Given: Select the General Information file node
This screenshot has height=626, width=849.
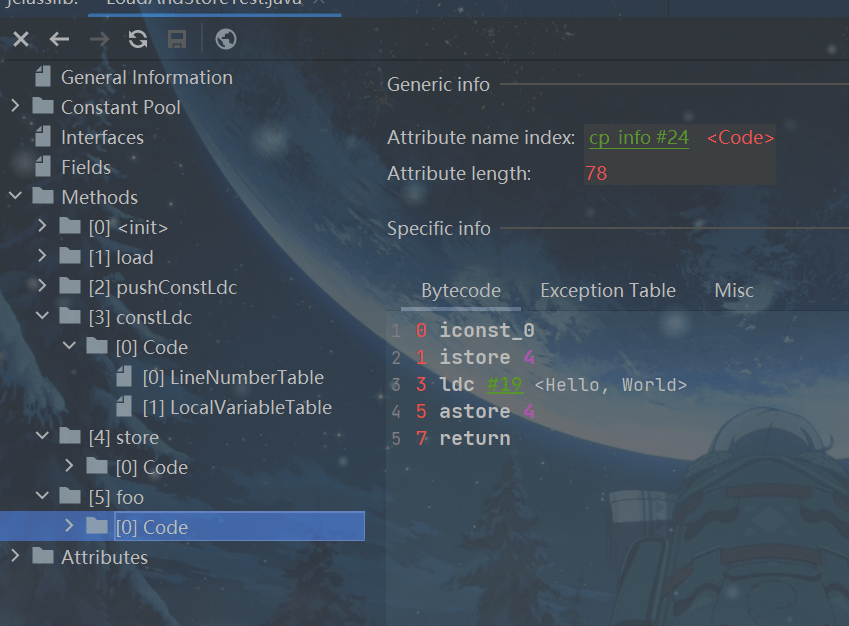Looking at the screenshot, I should tap(146, 77).
